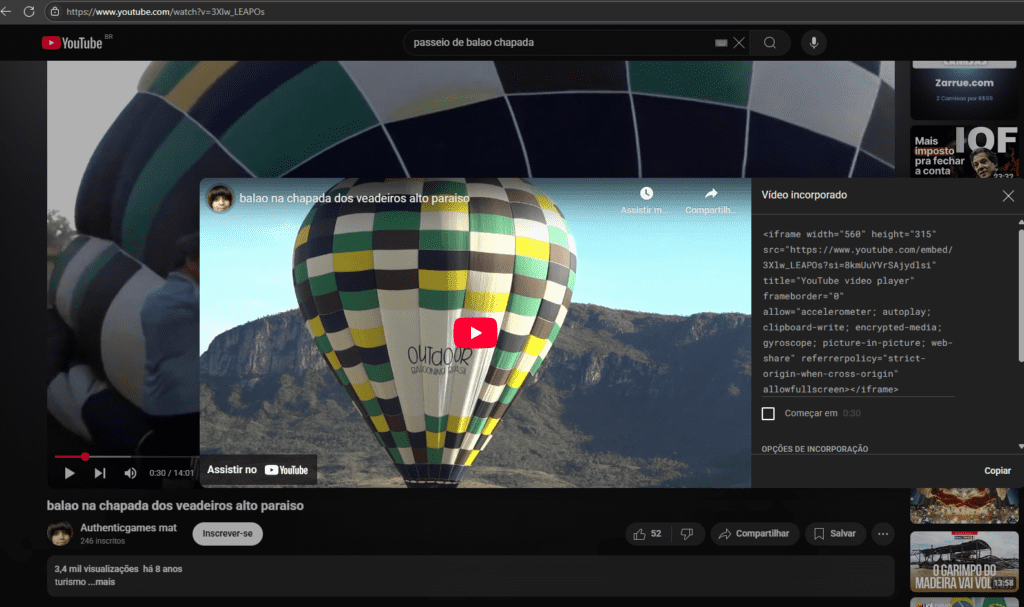Click the magnifier search button

770,42
